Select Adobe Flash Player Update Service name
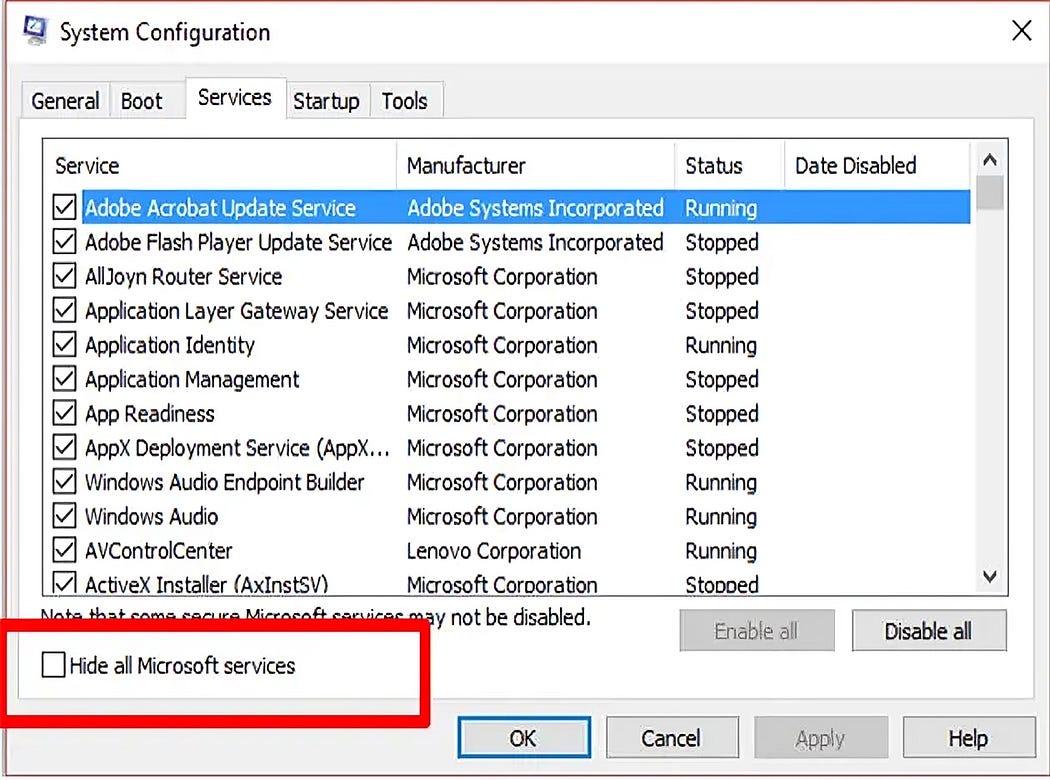1050x780 pixels. pyautogui.click(x=238, y=242)
